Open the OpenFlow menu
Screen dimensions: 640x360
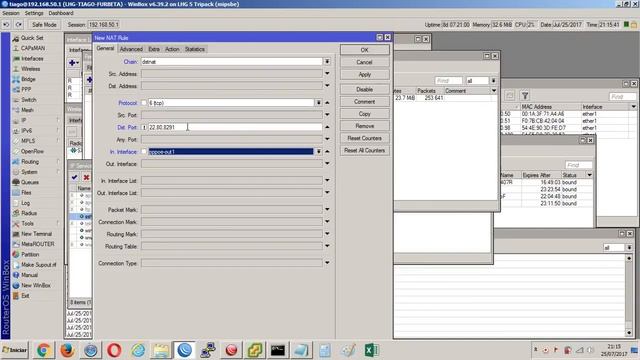click(x=32, y=151)
